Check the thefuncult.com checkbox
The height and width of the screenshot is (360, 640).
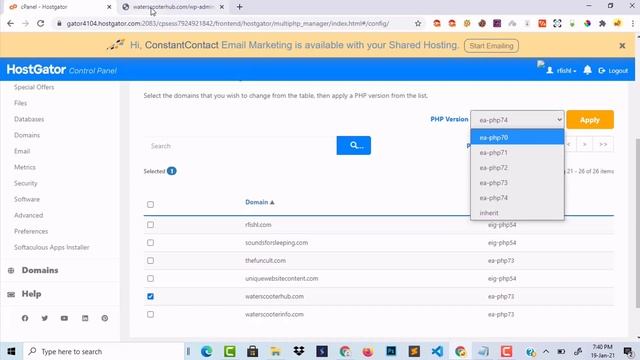150,260
